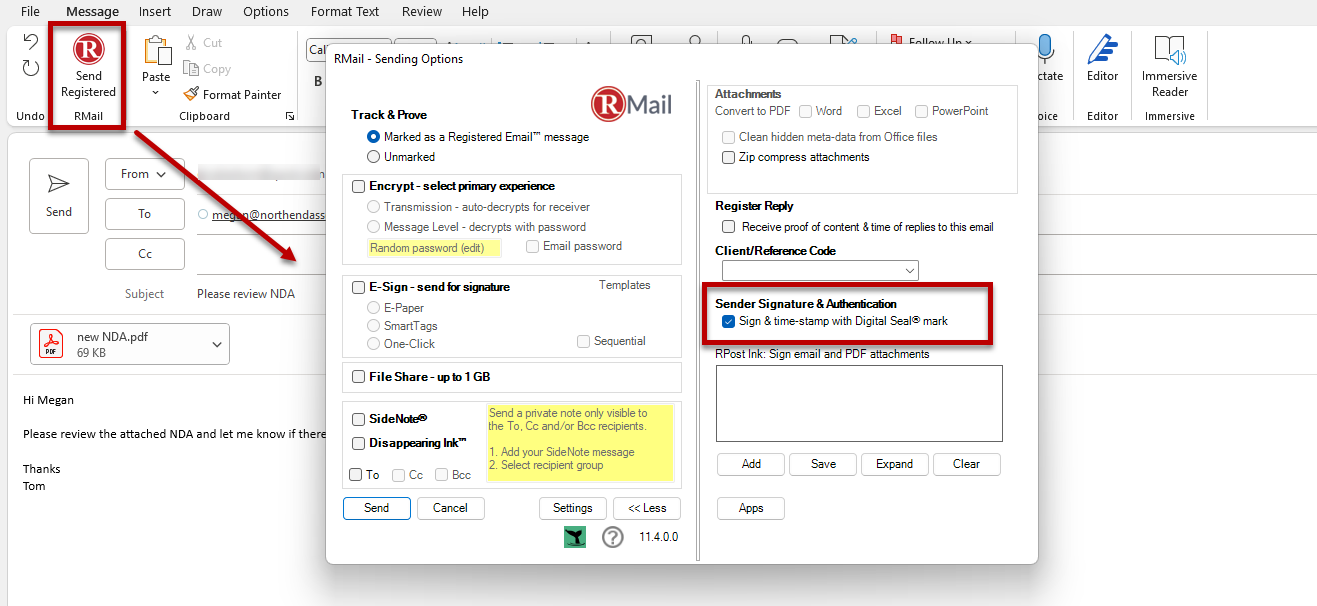This screenshot has width=1317, height=606.
Task: Click the Undo arrow icon
Action: (x=31, y=43)
